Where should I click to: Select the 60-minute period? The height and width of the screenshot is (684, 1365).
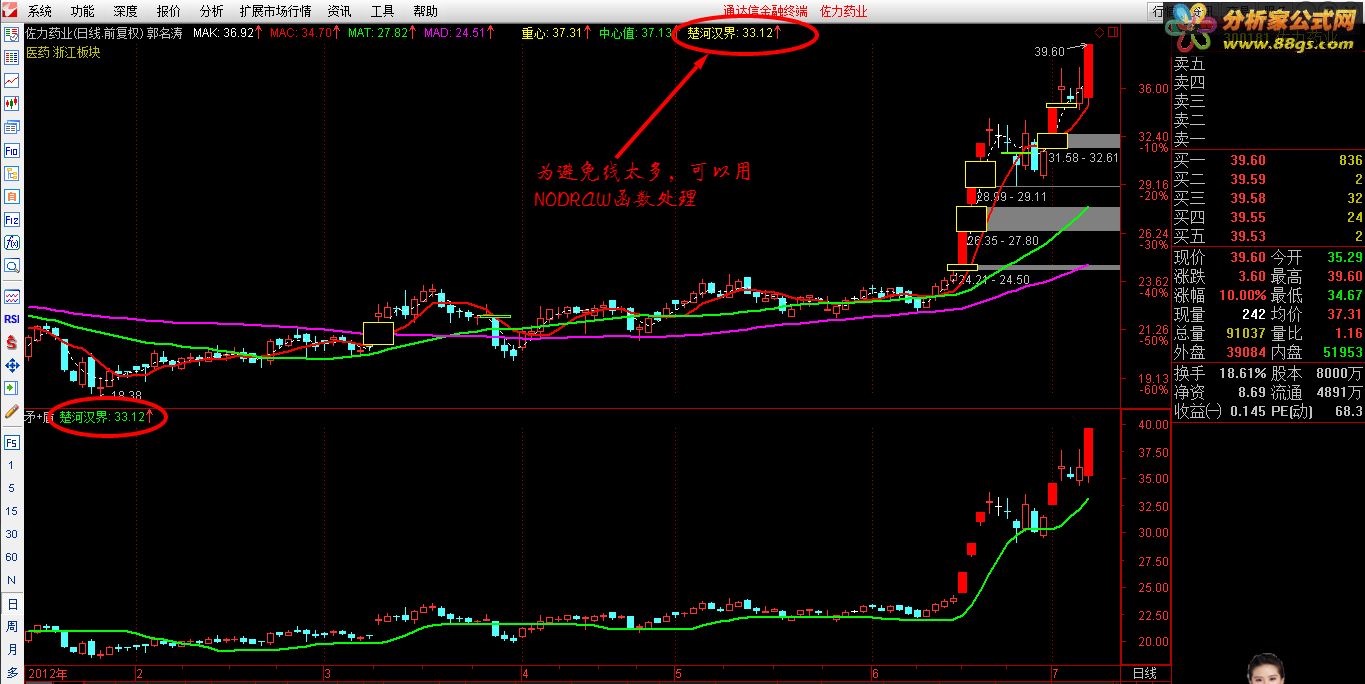click(12, 557)
